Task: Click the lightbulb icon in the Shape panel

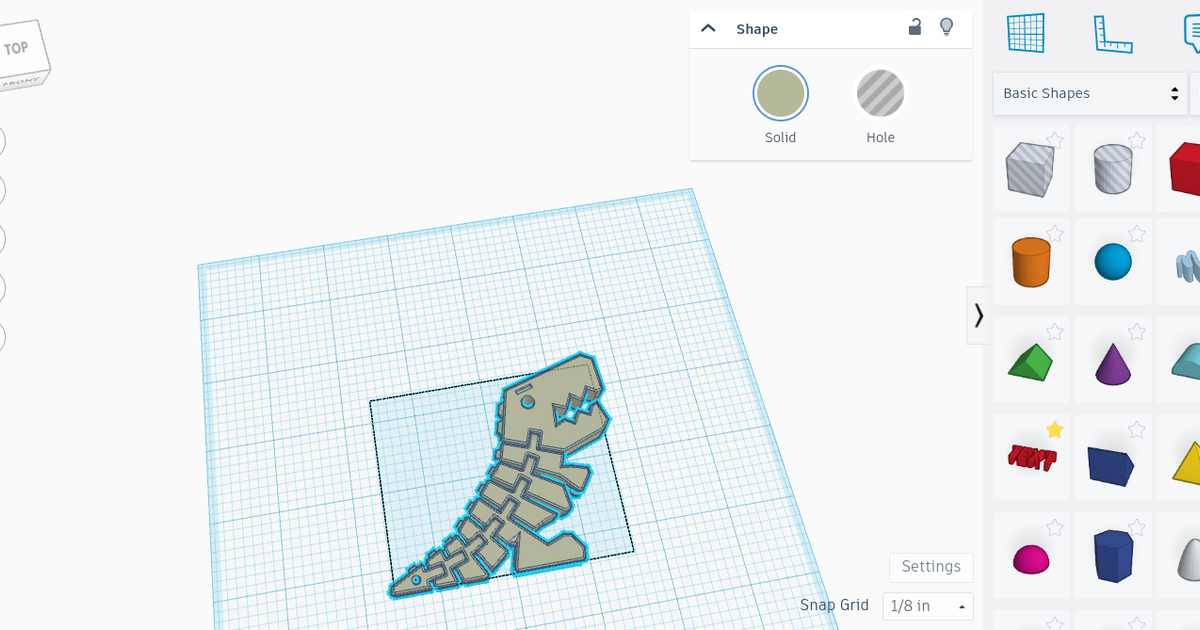Action: point(946,27)
